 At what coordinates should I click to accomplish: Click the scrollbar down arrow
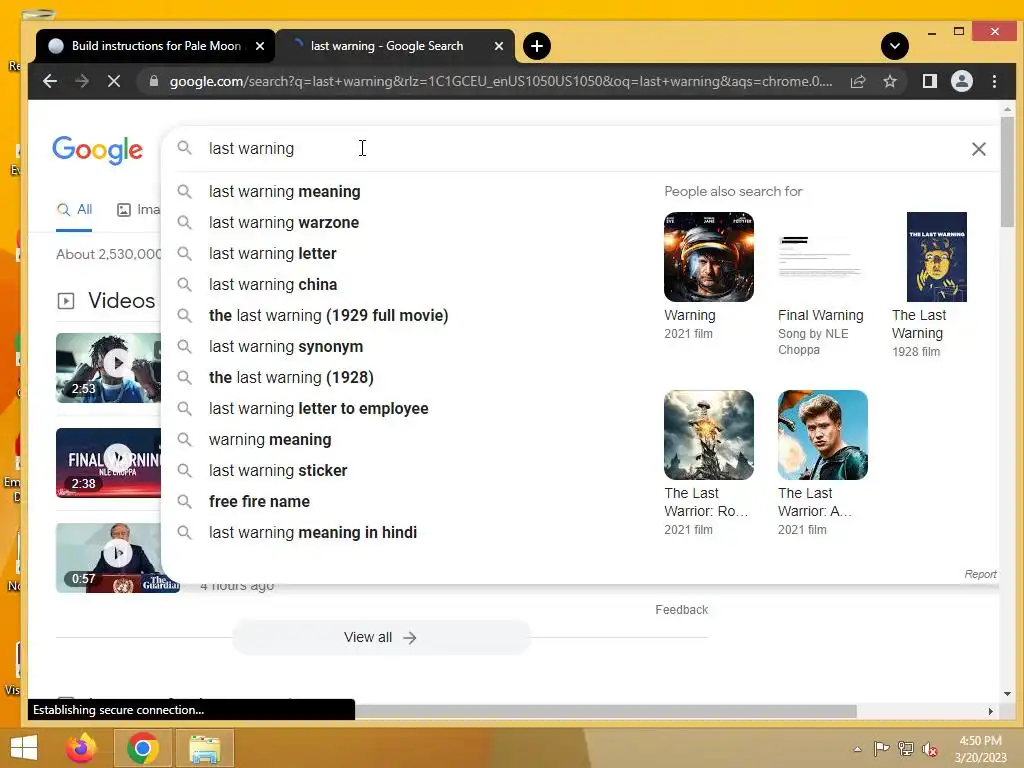coord(1007,694)
